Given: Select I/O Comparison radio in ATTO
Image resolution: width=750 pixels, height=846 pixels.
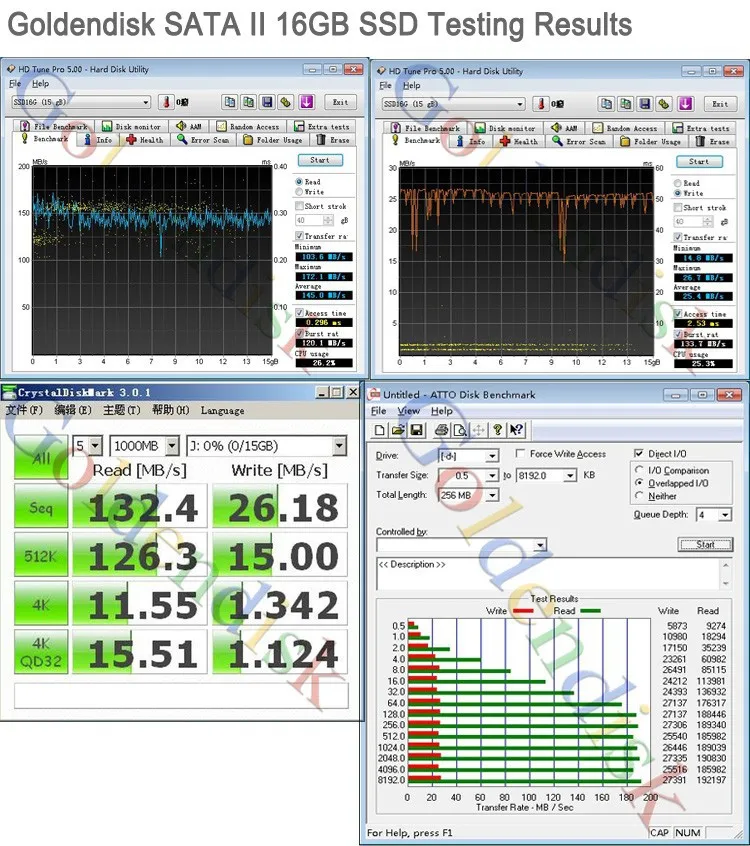Looking at the screenshot, I should click(x=639, y=470).
